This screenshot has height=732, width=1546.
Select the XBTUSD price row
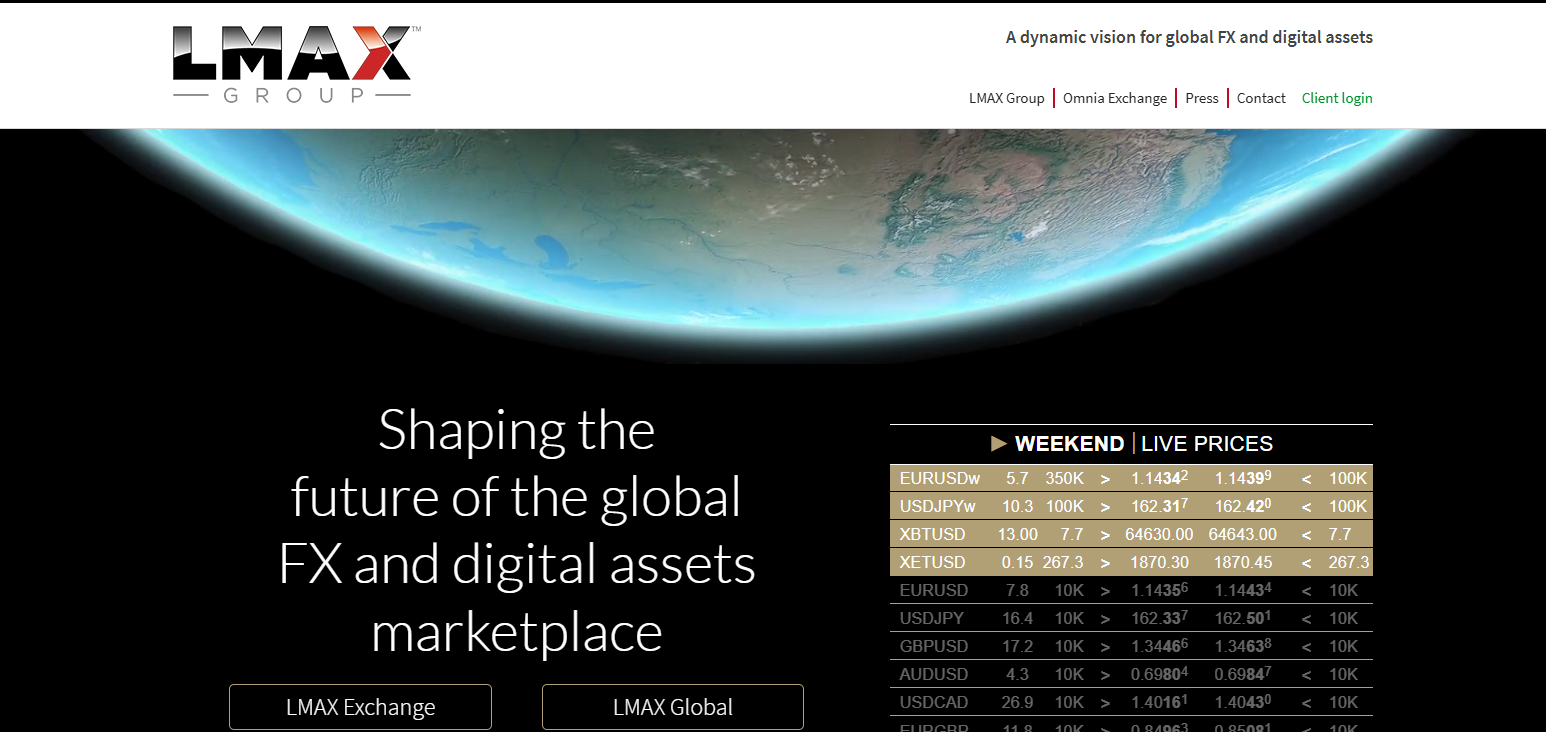1131,535
